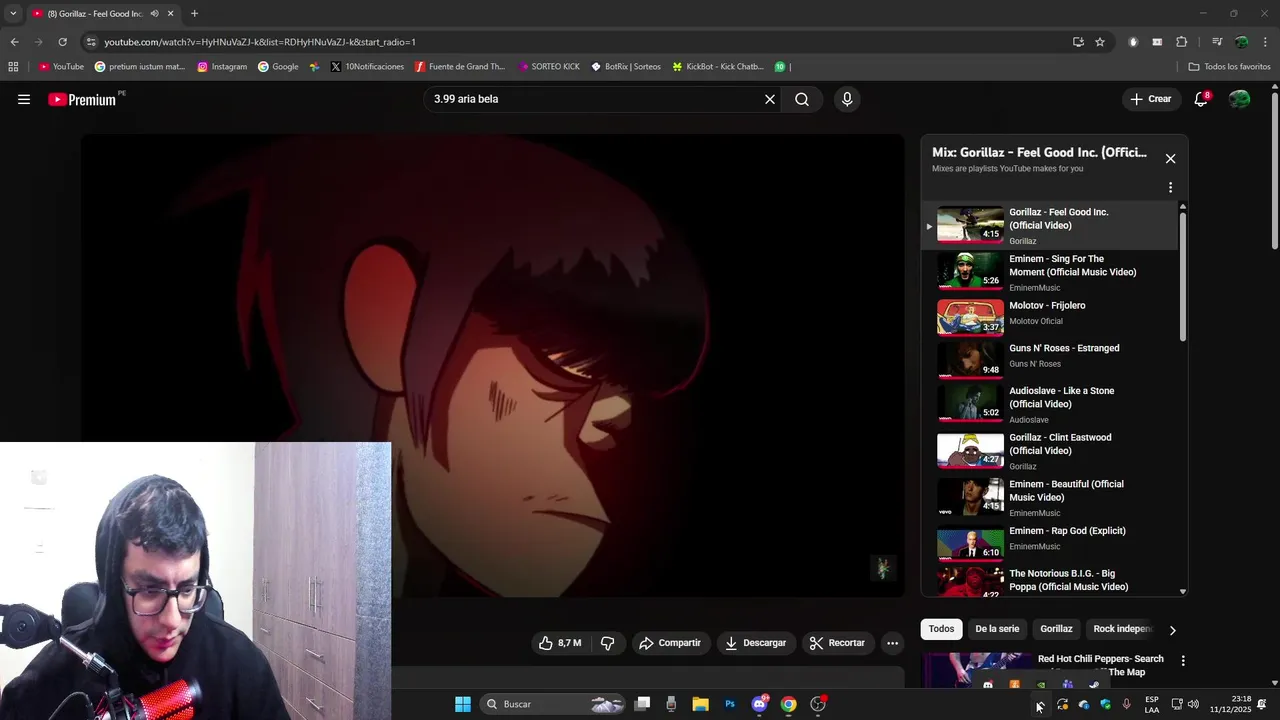The image size is (1280, 720).
Task: Go back in Chrome
Action: click(14, 42)
